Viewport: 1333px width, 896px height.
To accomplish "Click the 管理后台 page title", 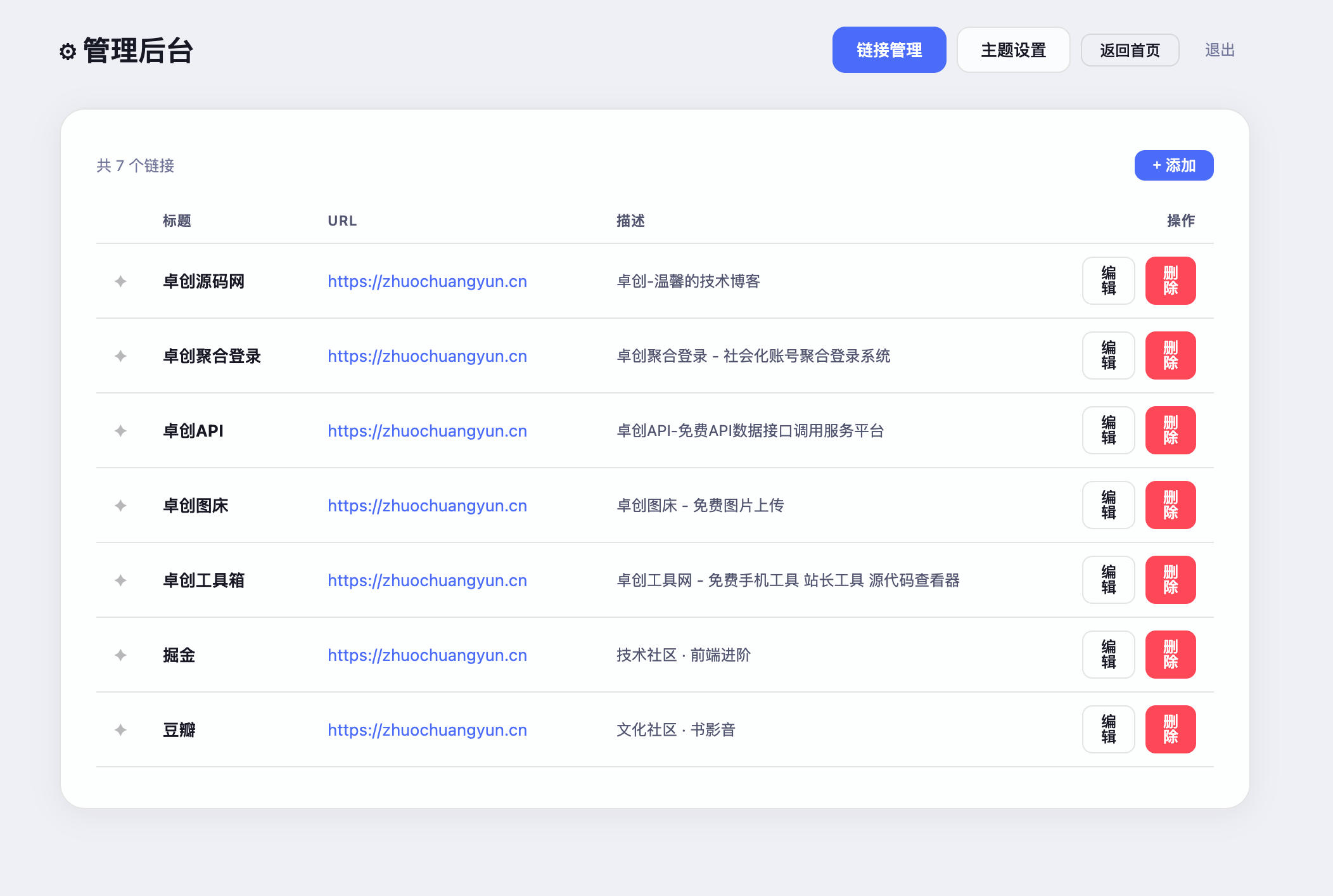I will click(138, 51).
